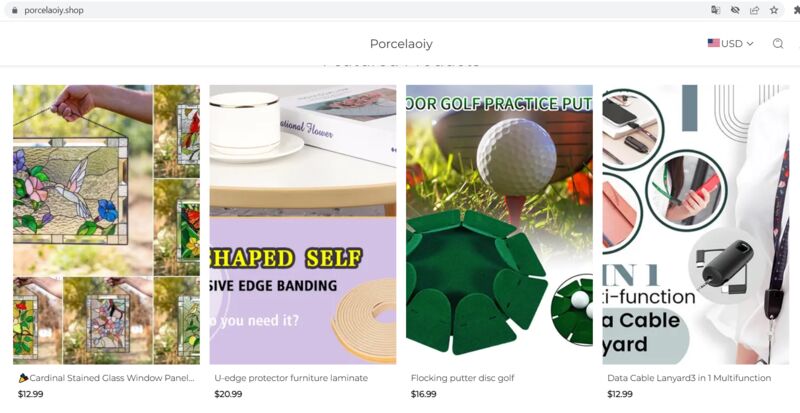The height and width of the screenshot is (413, 800).
Task: Select the stained glass hummingbird product image
Action: (x=107, y=224)
